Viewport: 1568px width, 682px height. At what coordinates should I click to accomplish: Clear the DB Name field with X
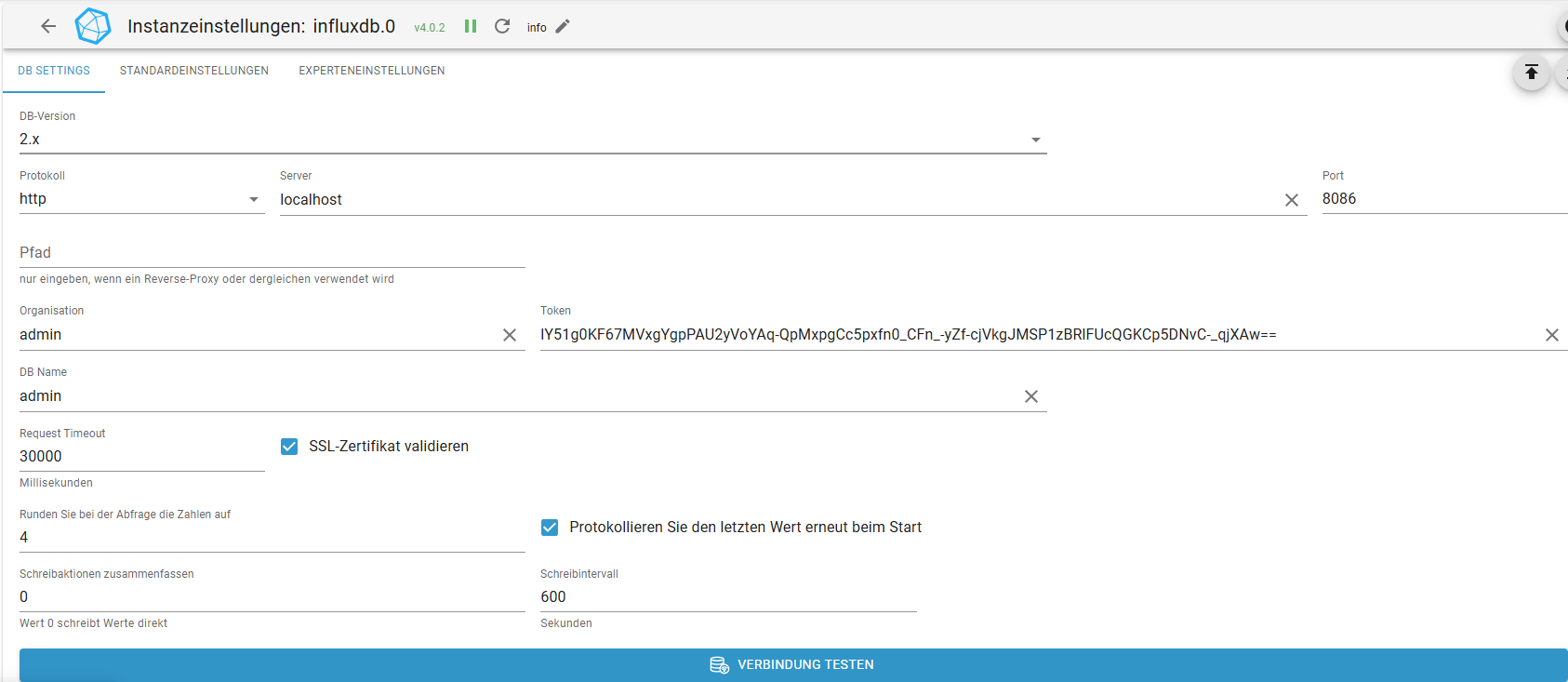point(1031,396)
